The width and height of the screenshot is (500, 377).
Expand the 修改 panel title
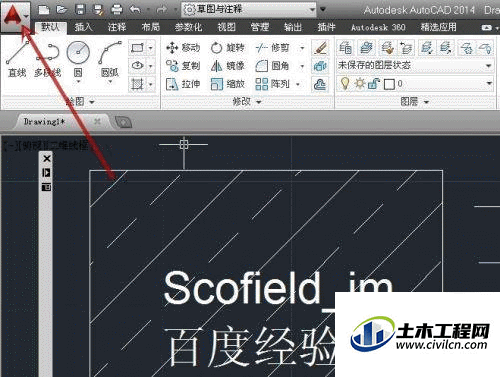point(247,101)
